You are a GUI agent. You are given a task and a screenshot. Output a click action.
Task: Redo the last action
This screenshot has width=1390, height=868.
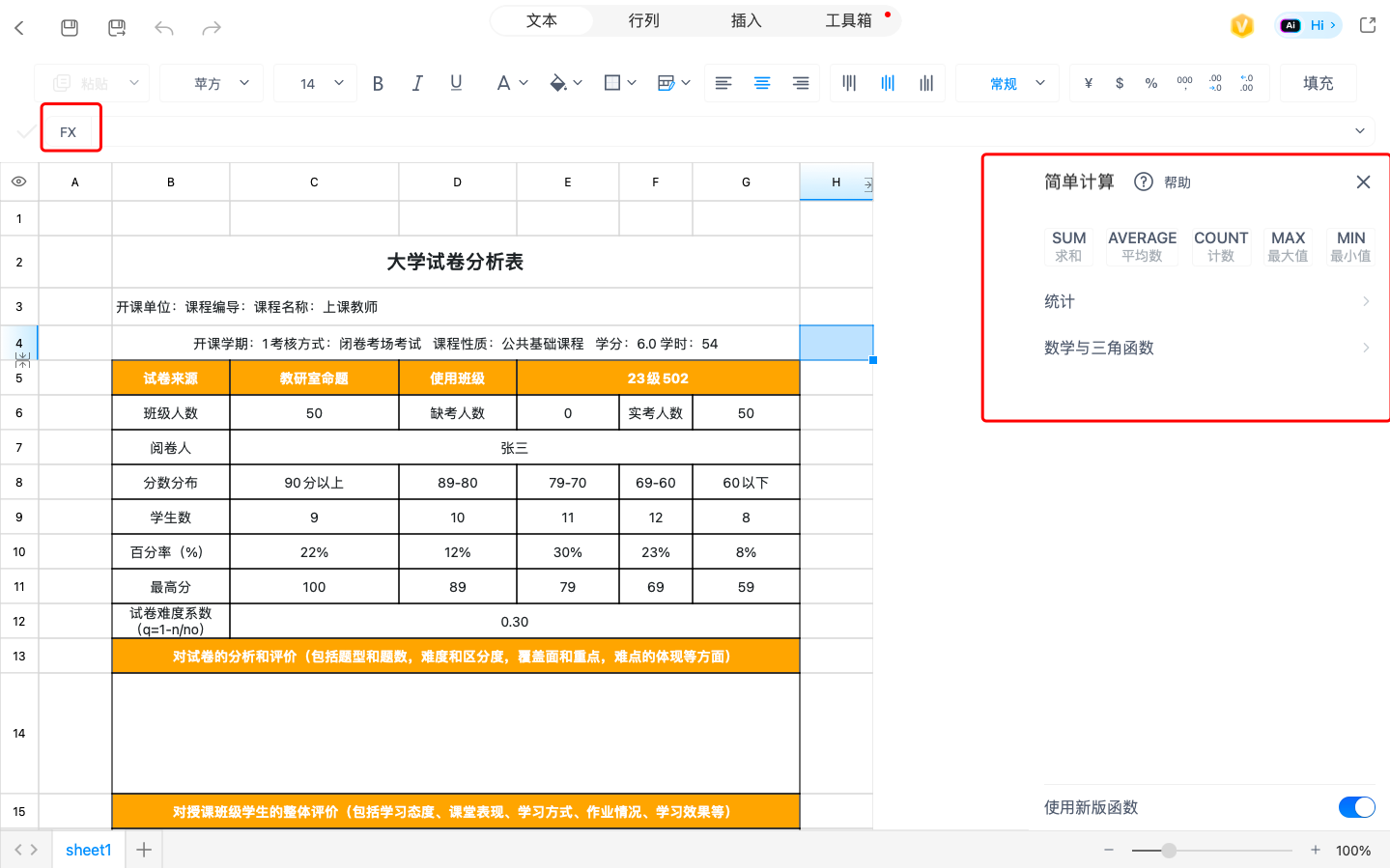tap(212, 28)
